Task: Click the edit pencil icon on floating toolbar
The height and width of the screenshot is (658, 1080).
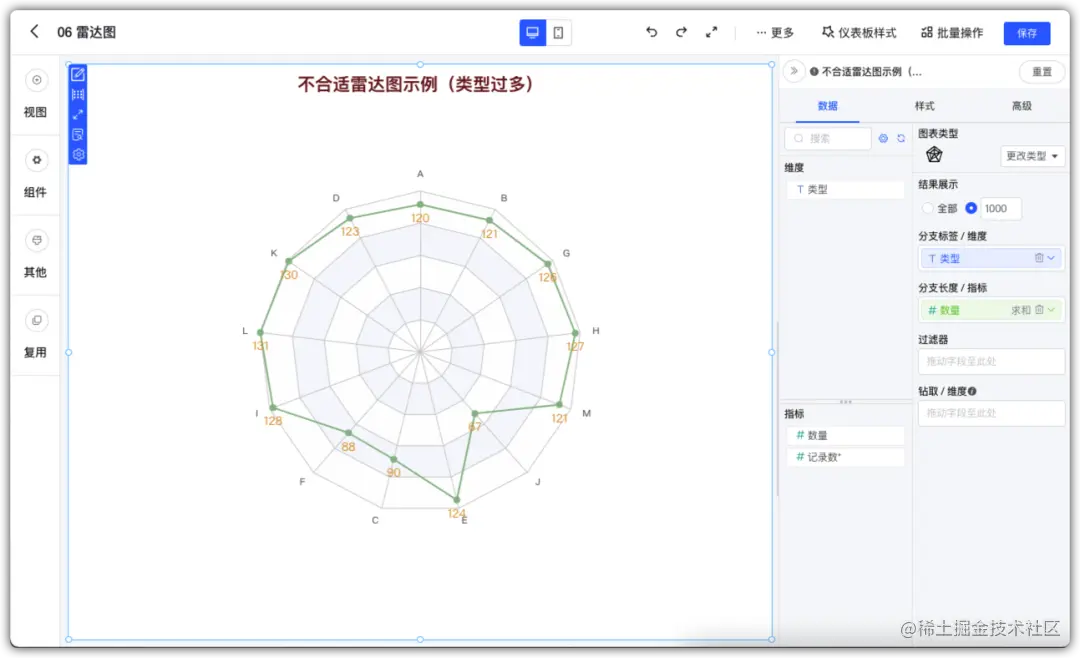Action: pyautogui.click(x=77, y=73)
